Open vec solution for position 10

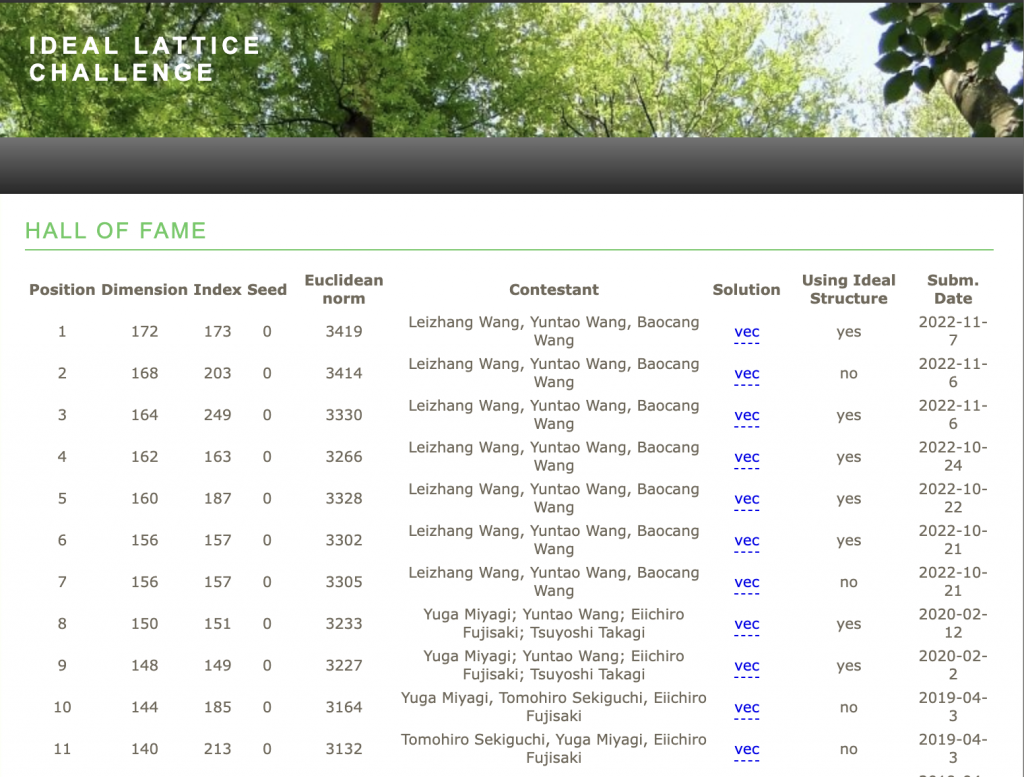(x=746, y=708)
